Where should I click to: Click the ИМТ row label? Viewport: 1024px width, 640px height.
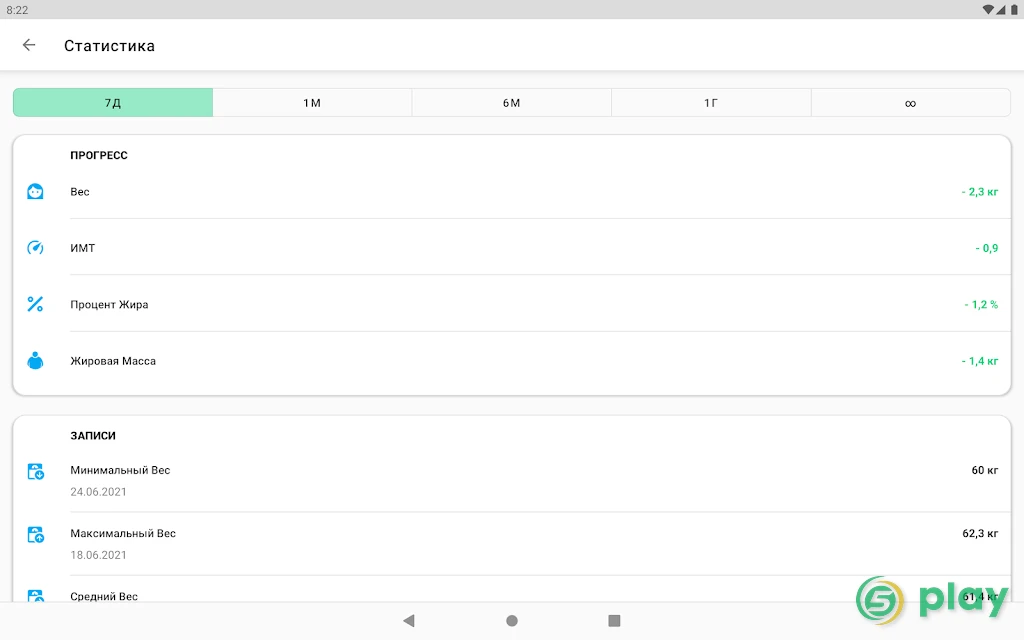(82, 248)
